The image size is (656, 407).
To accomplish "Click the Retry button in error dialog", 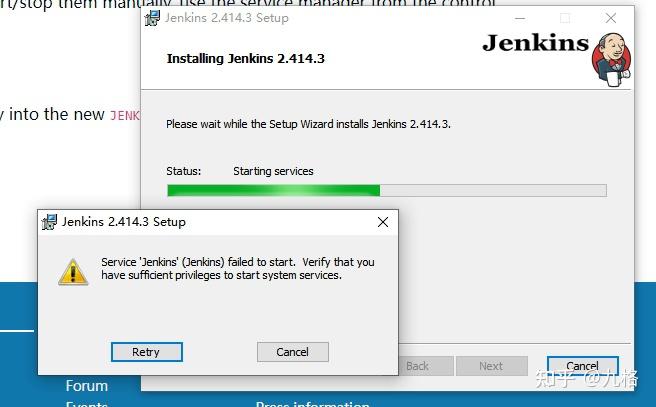I will [146, 352].
